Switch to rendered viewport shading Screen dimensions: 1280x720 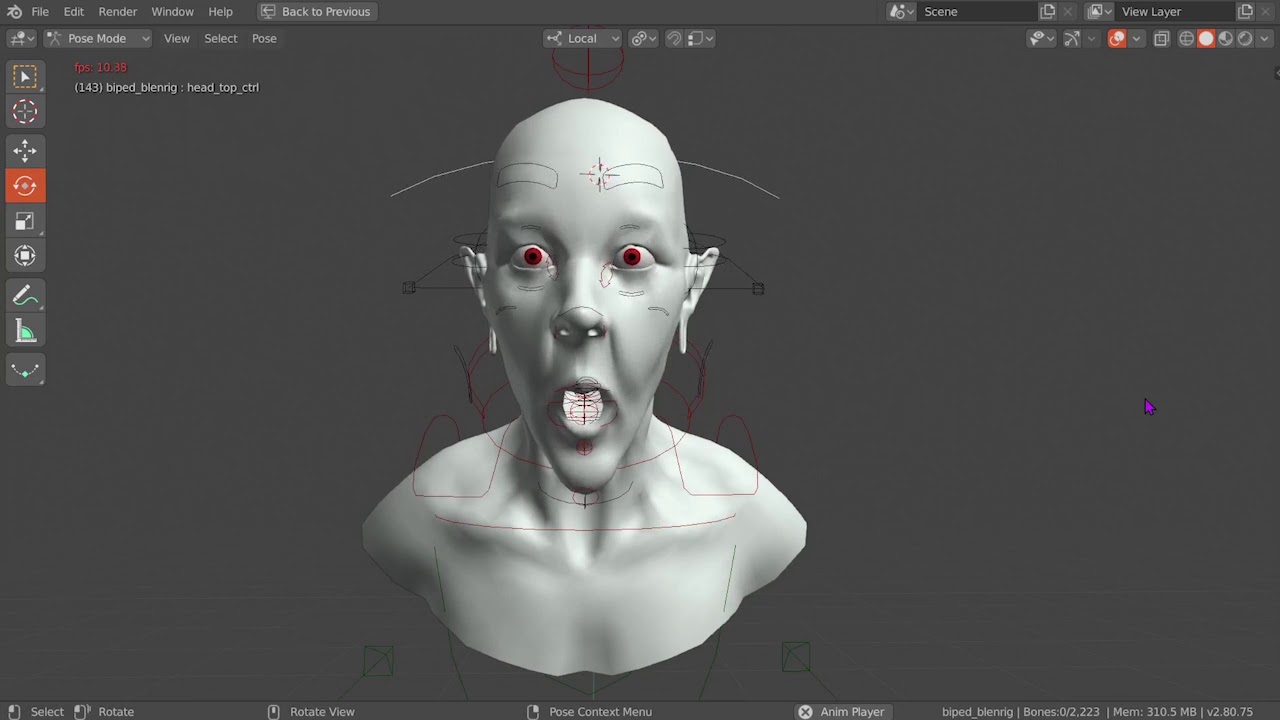click(1245, 38)
